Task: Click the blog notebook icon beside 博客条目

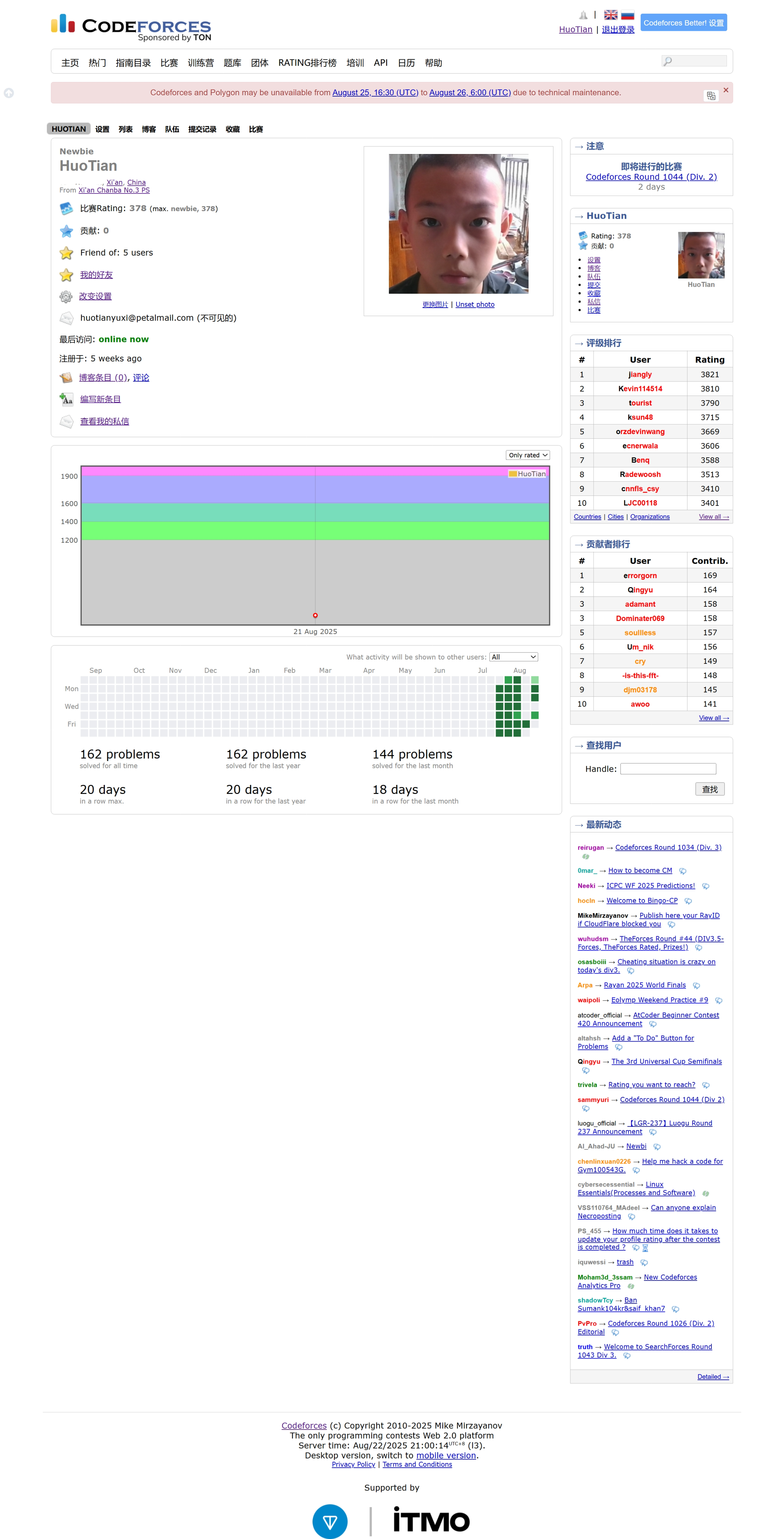Action: [x=66, y=377]
